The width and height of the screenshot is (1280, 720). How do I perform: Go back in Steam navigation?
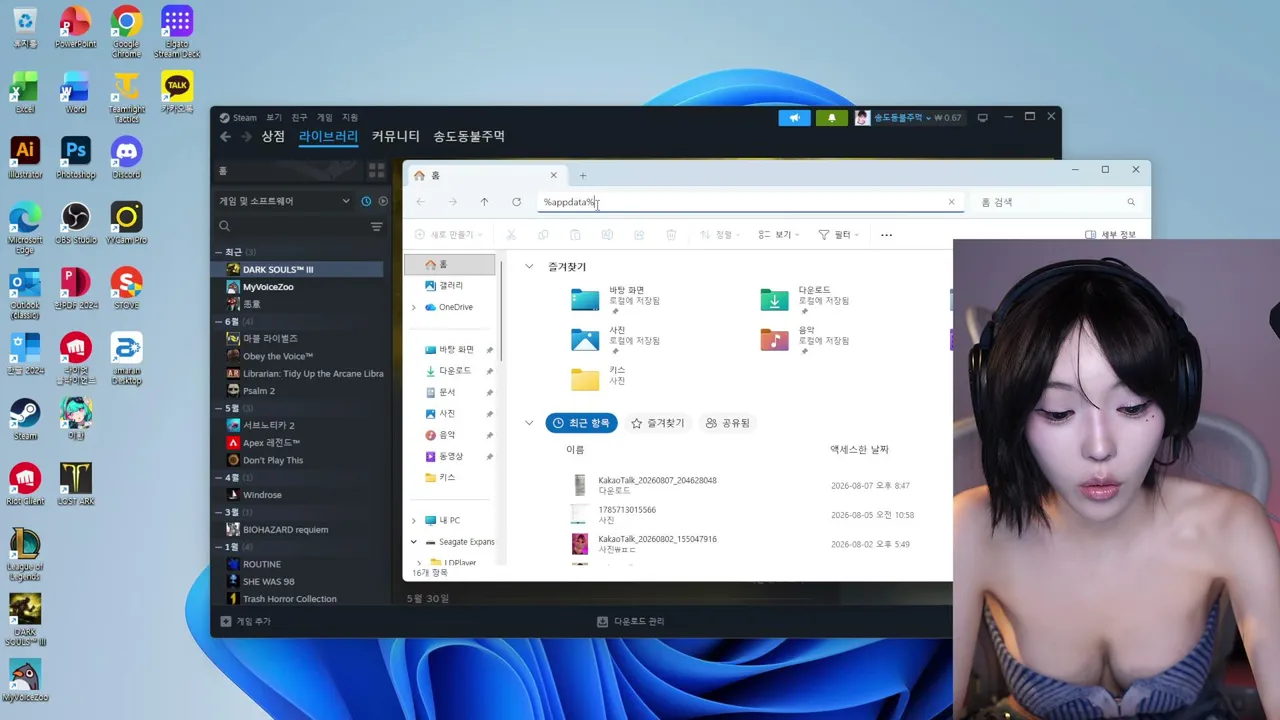click(x=225, y=137)
